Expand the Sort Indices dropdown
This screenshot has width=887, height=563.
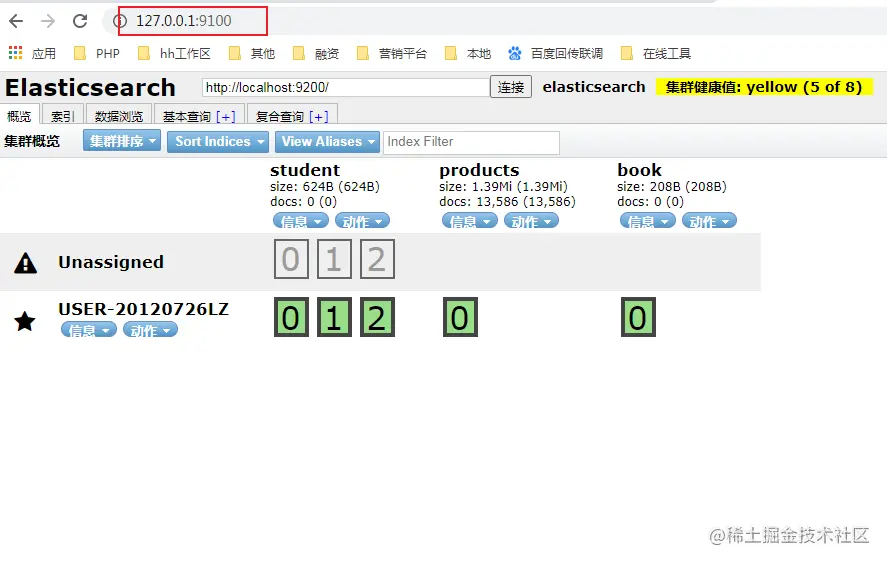coord(218,141)
